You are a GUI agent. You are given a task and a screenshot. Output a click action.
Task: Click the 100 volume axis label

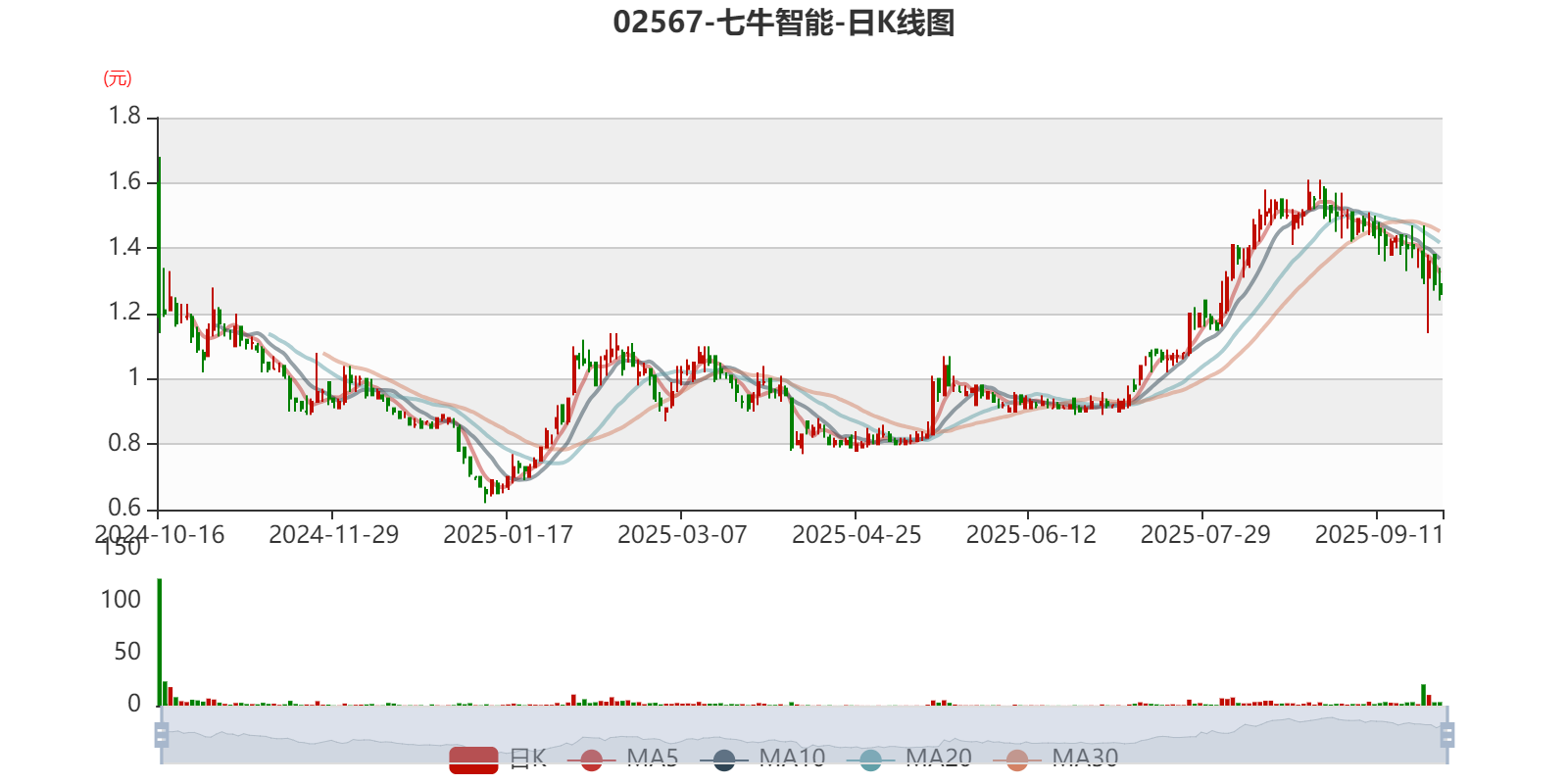121,600
